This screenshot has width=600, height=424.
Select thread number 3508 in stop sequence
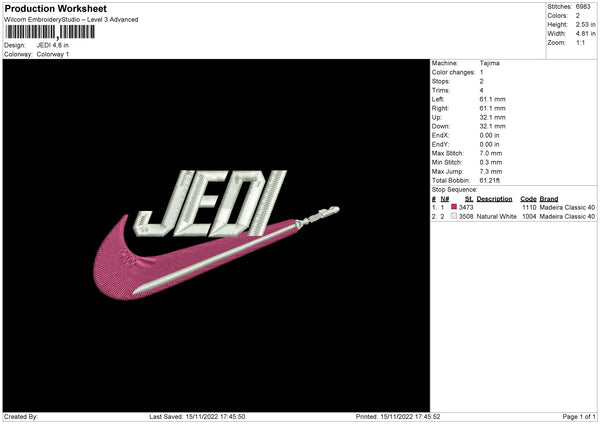click(x=466, y=216)
